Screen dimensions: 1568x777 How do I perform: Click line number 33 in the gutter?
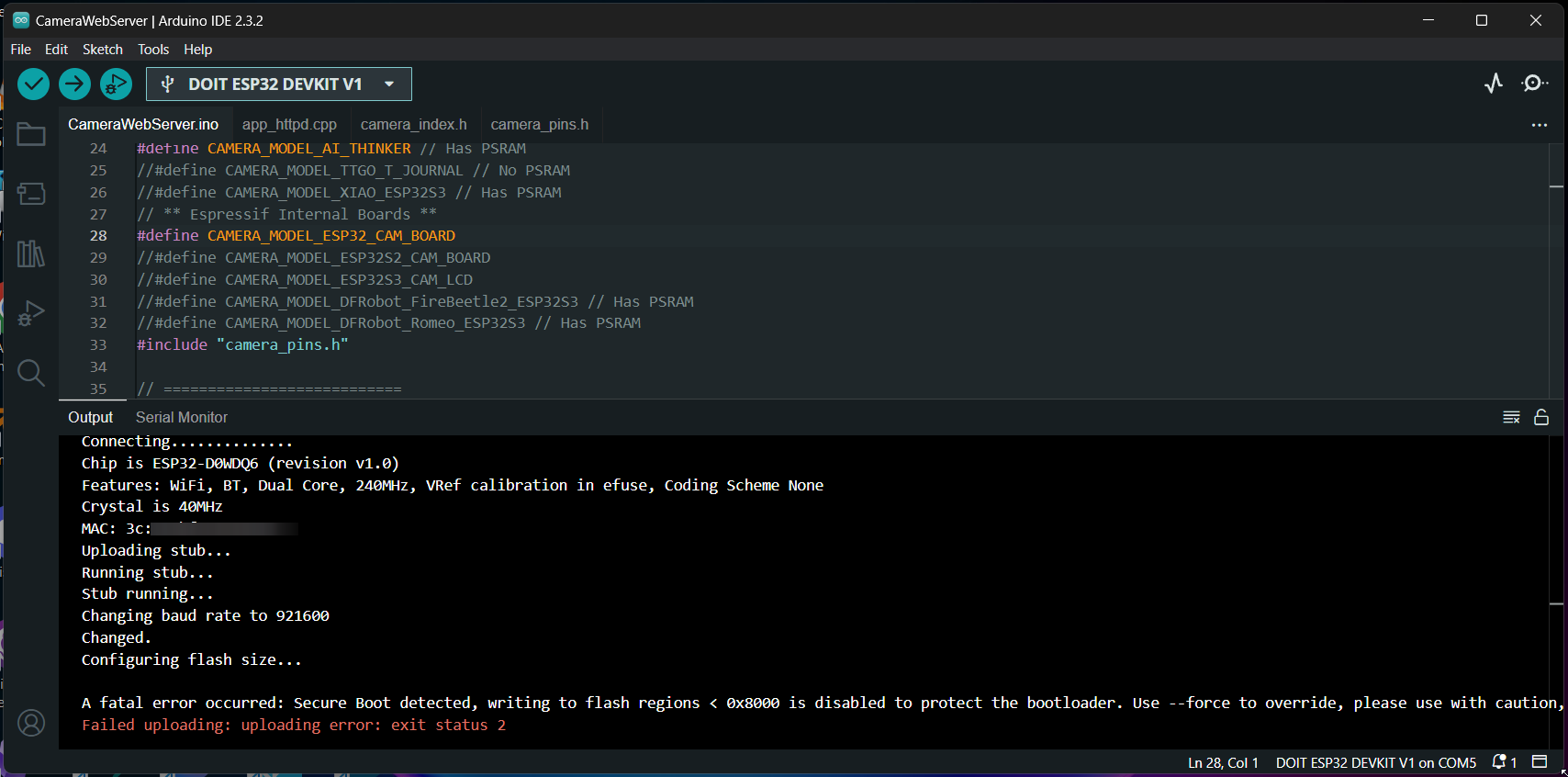tap(98, 345)
